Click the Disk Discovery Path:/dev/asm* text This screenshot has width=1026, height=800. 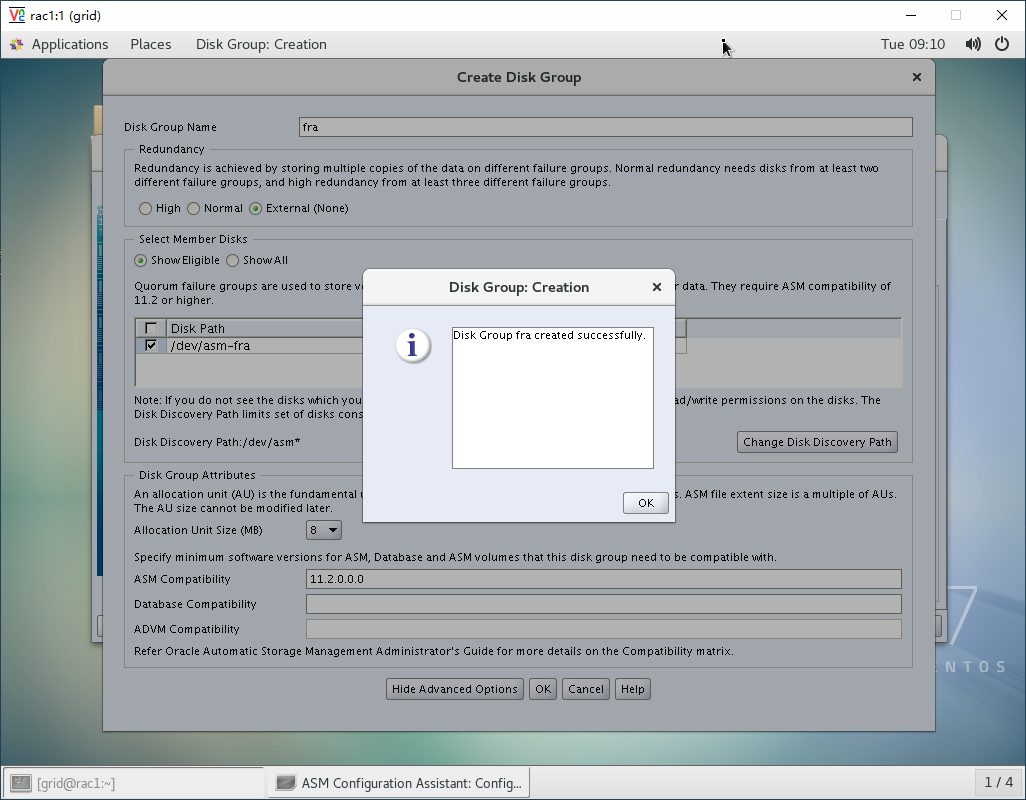217,442
